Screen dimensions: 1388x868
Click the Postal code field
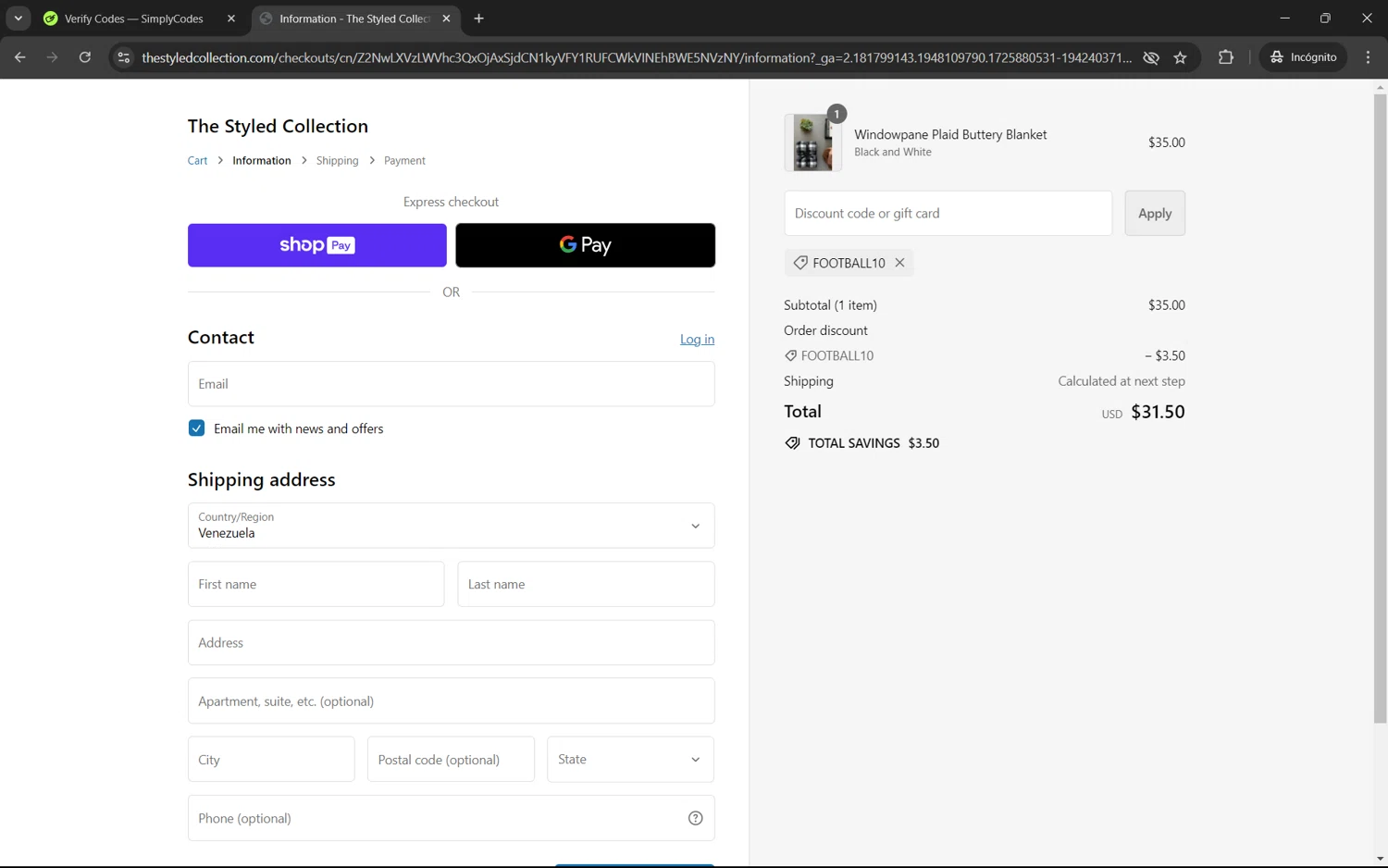(x=451, y=759)
